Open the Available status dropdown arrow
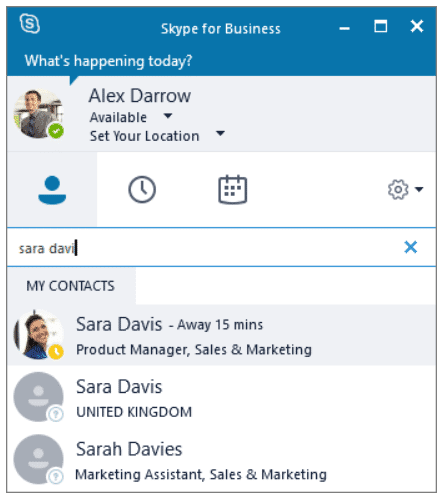 (168, 116)
